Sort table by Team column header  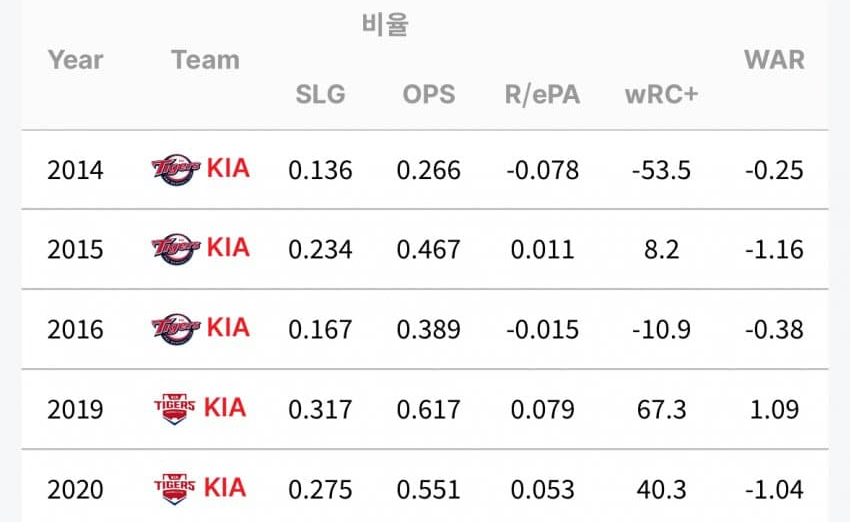(205, 60)
